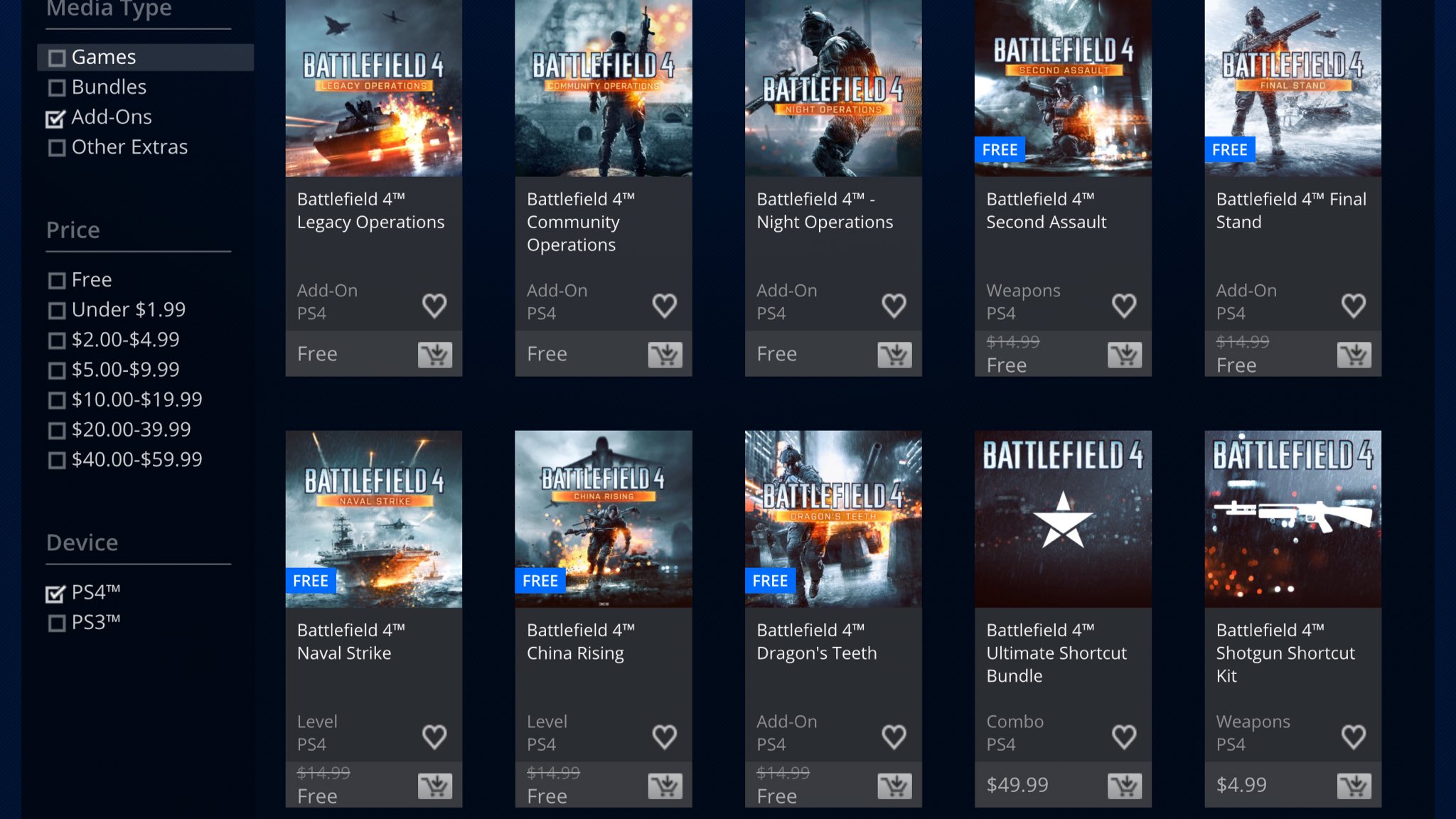Open Battlefield 4 Dragon's Teeth cover art
This screenshot has width=1456, height=819.
coord(833,519)
